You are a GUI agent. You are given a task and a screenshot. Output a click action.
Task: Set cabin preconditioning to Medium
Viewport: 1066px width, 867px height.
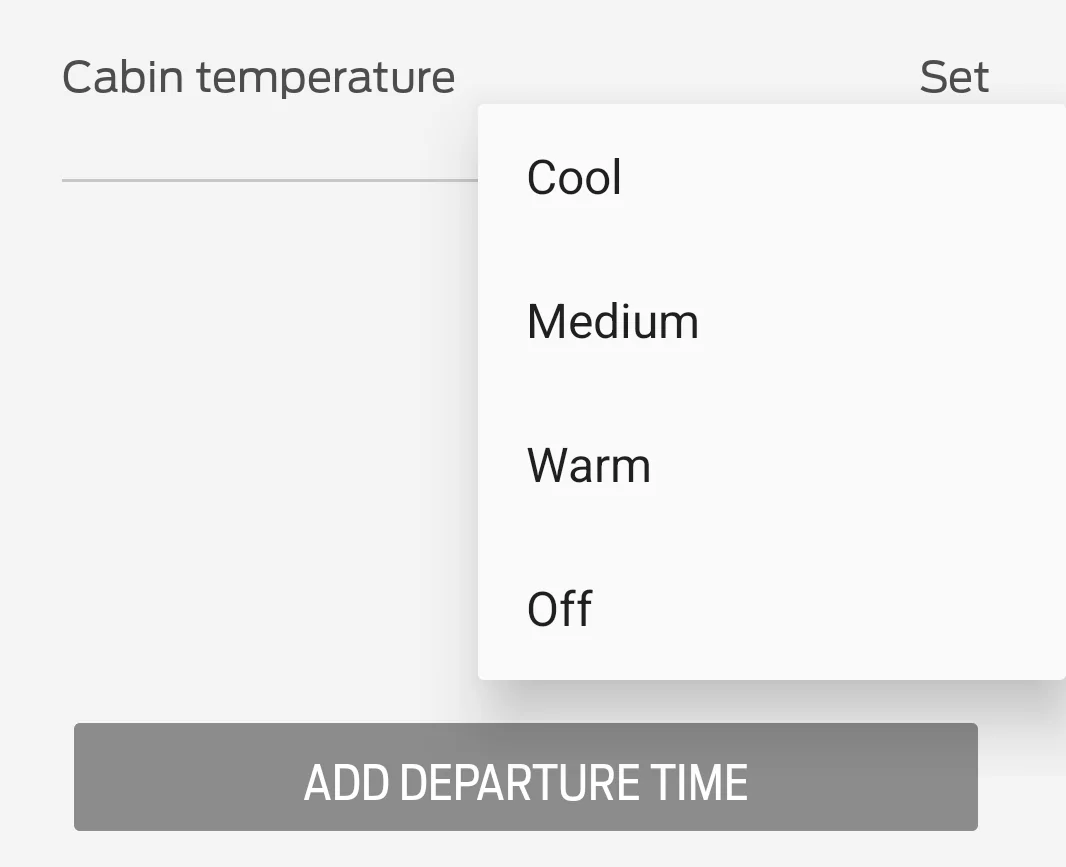pos(612,322)
